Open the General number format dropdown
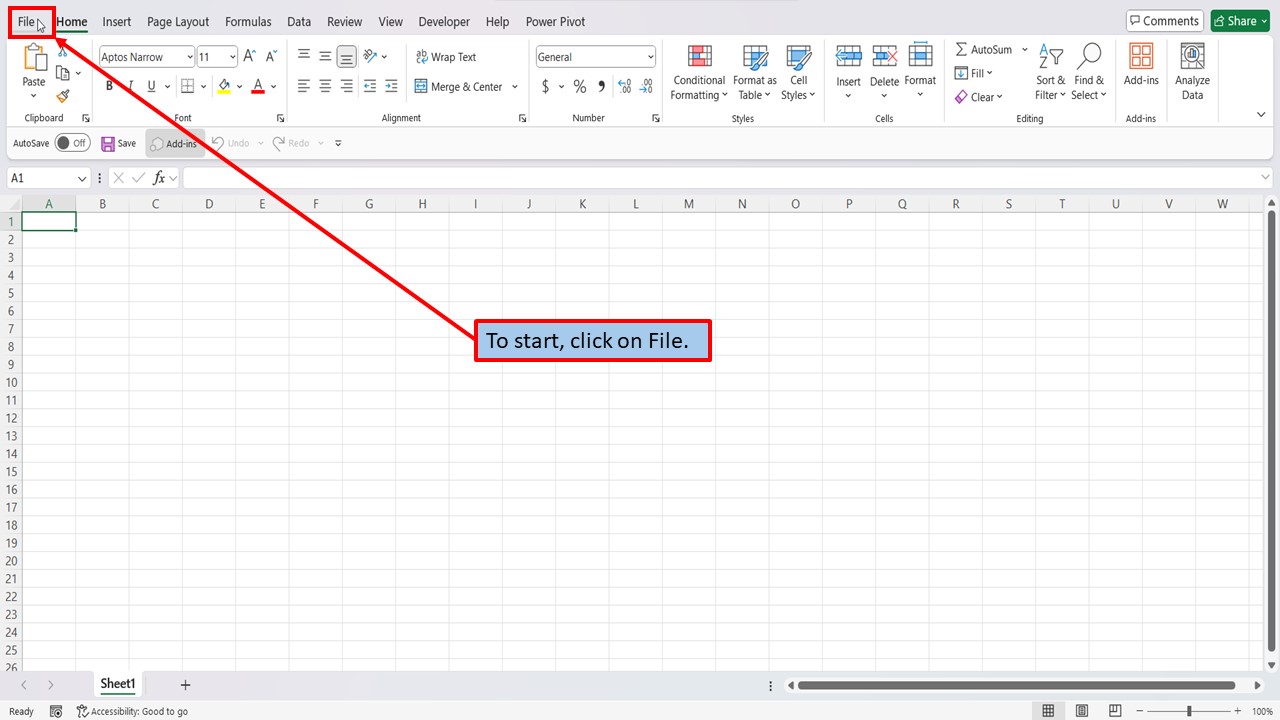 [650, 57]
